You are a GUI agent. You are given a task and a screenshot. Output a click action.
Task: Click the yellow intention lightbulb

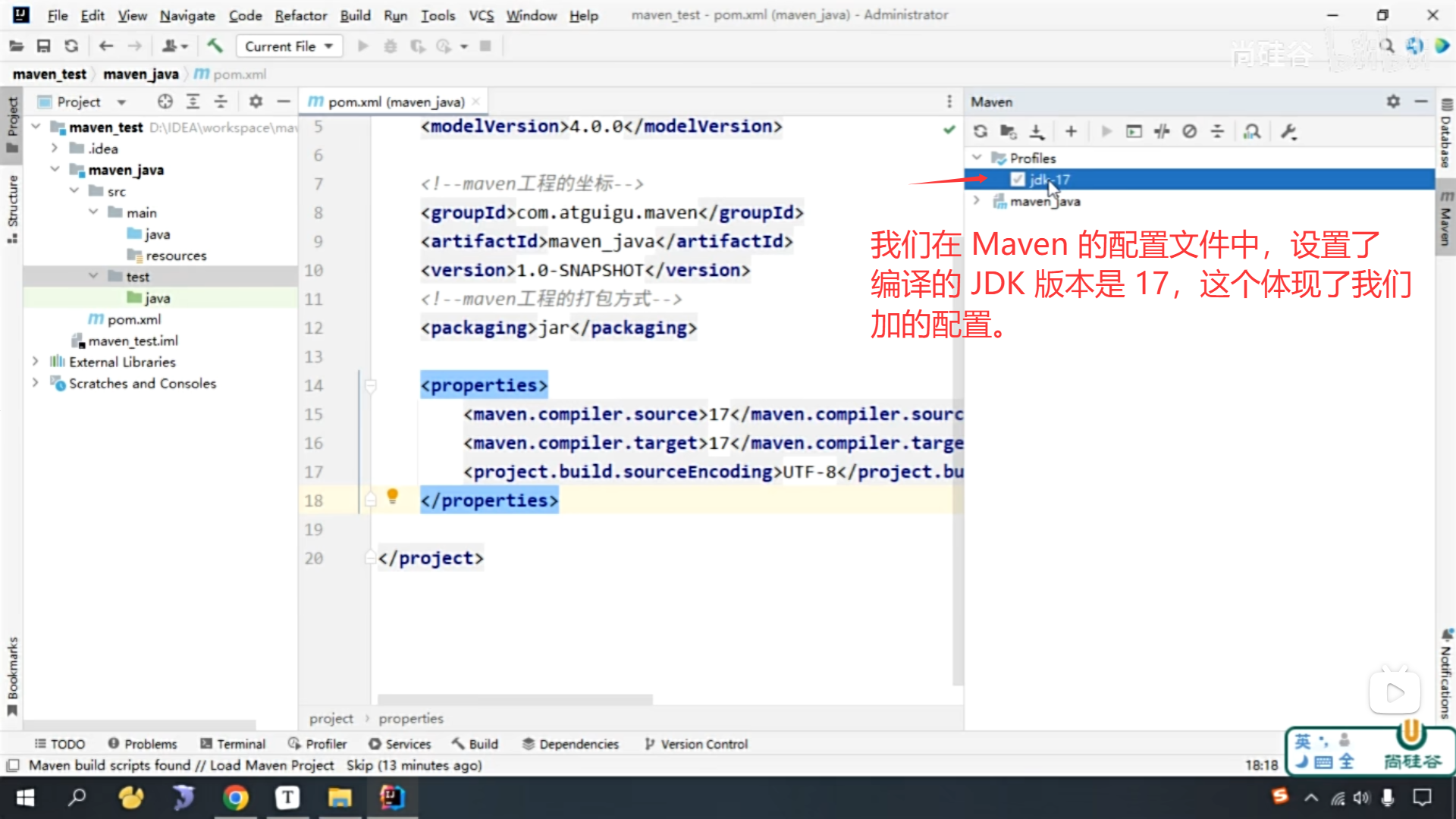click(392, 496)
